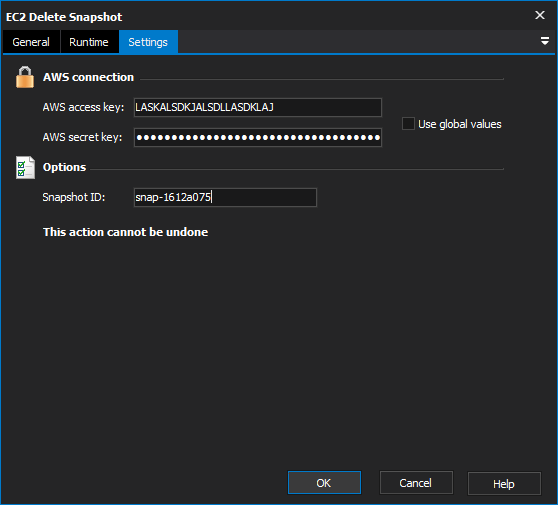This screenshot has width=558, height=505.
Task: Select the Settings tab
Action: tap(148, 42)
